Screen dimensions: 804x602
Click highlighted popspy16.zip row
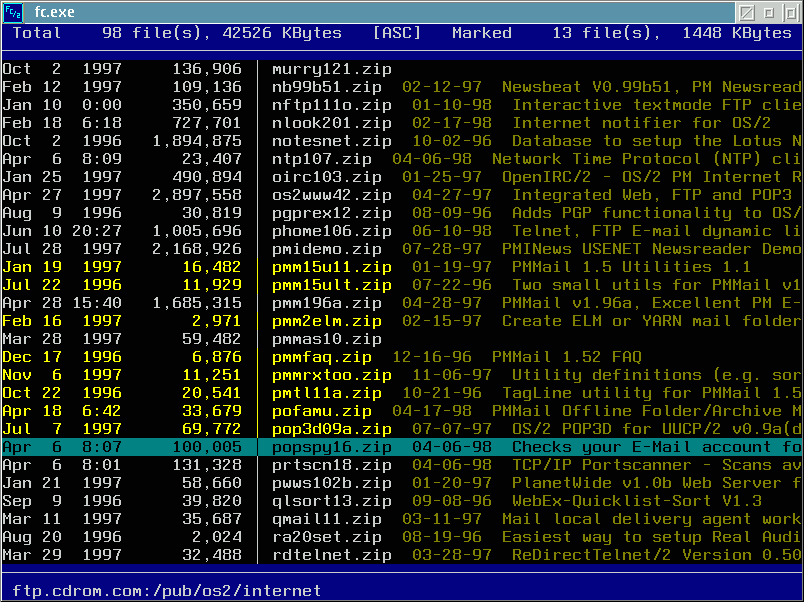click(x=402, y=447)
